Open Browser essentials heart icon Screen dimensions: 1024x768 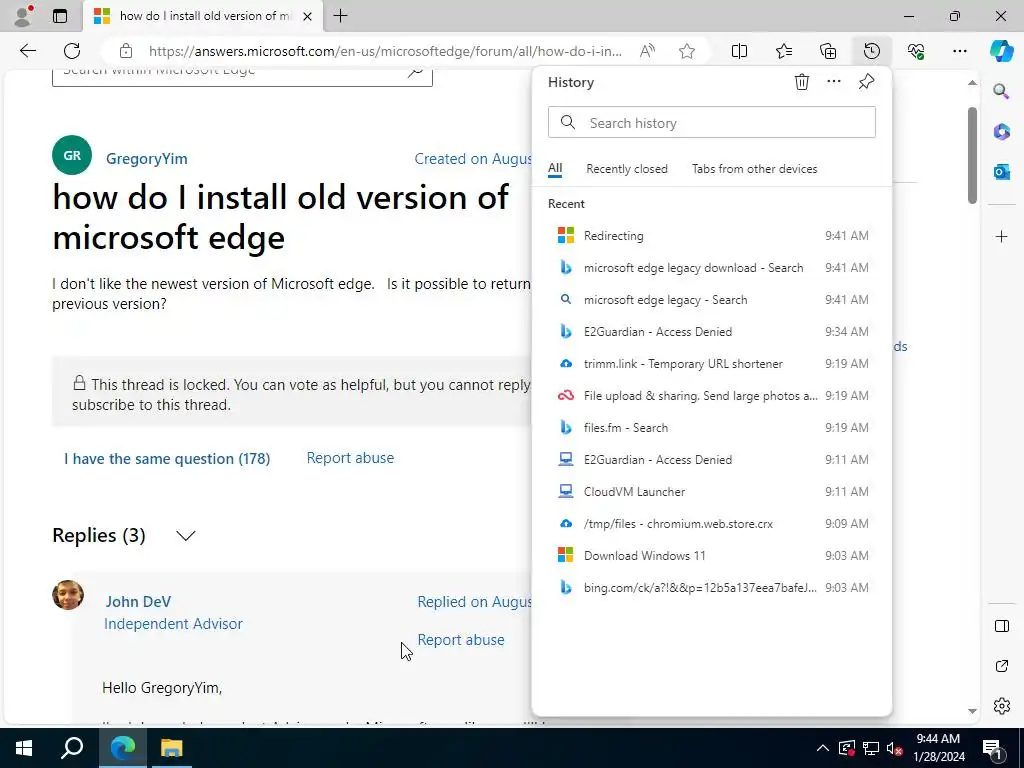(x=916, y=51)
